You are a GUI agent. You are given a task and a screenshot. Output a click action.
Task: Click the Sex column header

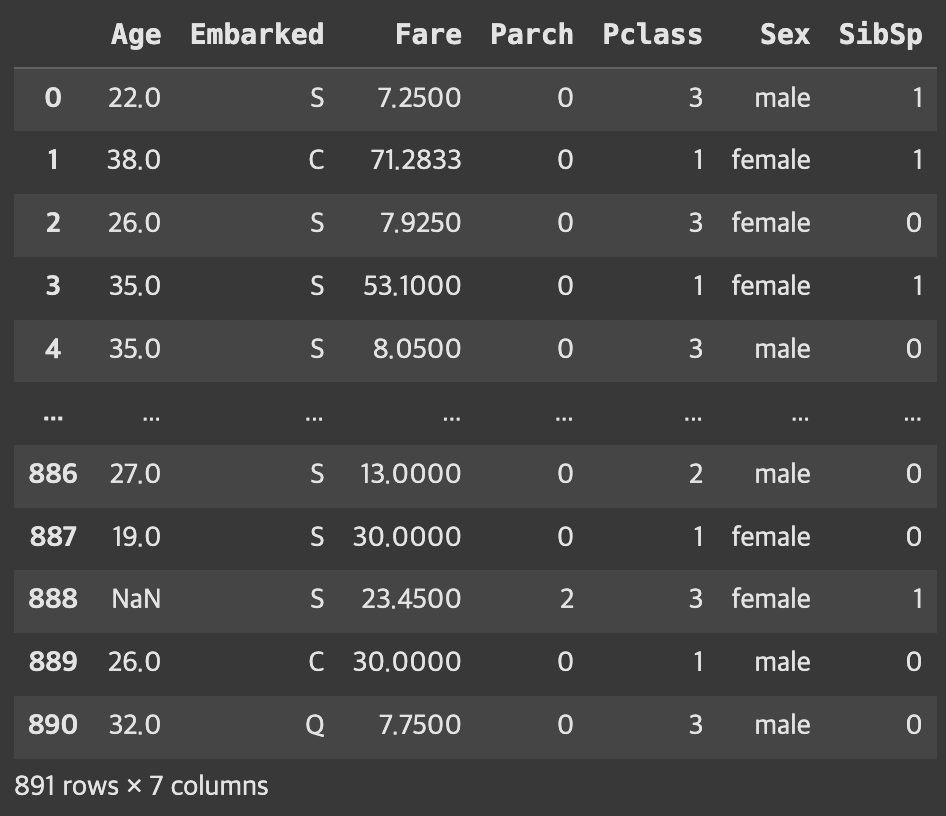point(784,35)
